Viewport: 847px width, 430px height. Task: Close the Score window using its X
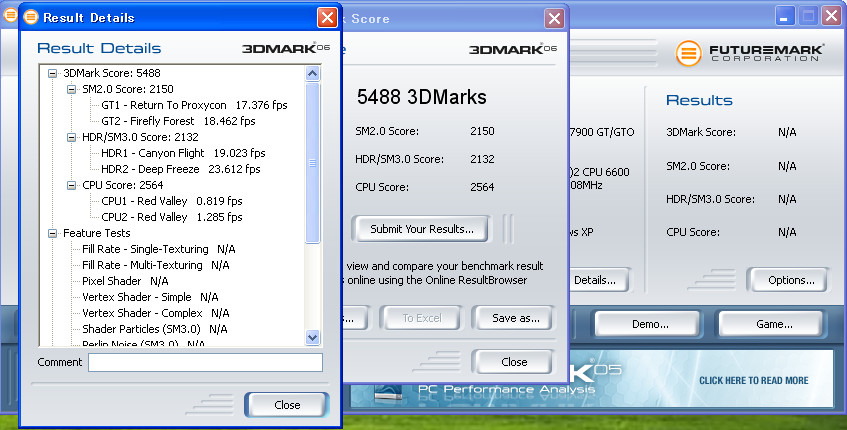pos(553,19)
